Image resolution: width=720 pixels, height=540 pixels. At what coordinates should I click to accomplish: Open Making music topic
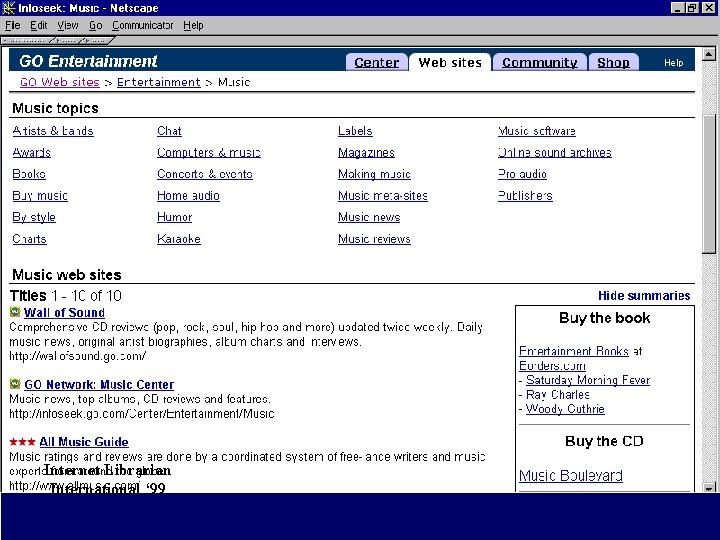pos(374,174)
